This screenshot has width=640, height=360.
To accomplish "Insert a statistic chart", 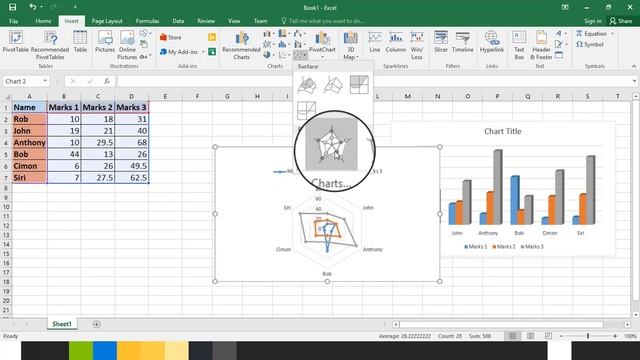I will coord(282,44).
